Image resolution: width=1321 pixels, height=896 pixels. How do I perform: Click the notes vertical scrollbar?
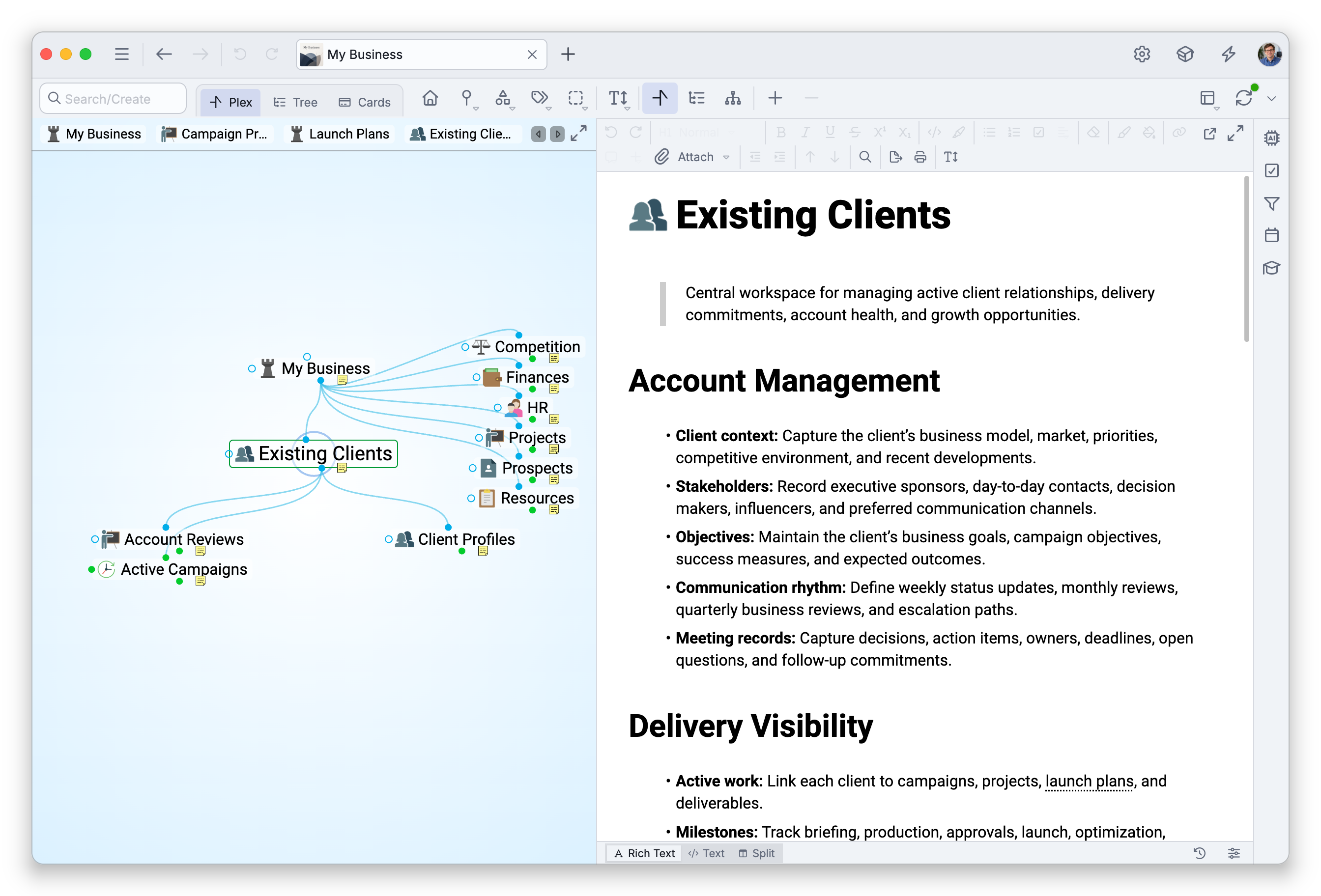pyautogui.click(x=1245, y=258)
